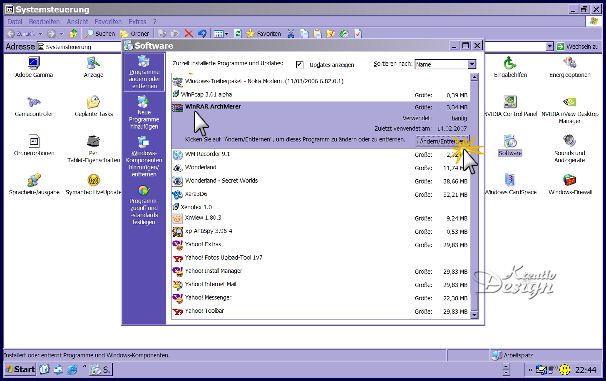Open the Ansicht menu
606x381 pixels.
coord(77,22)
